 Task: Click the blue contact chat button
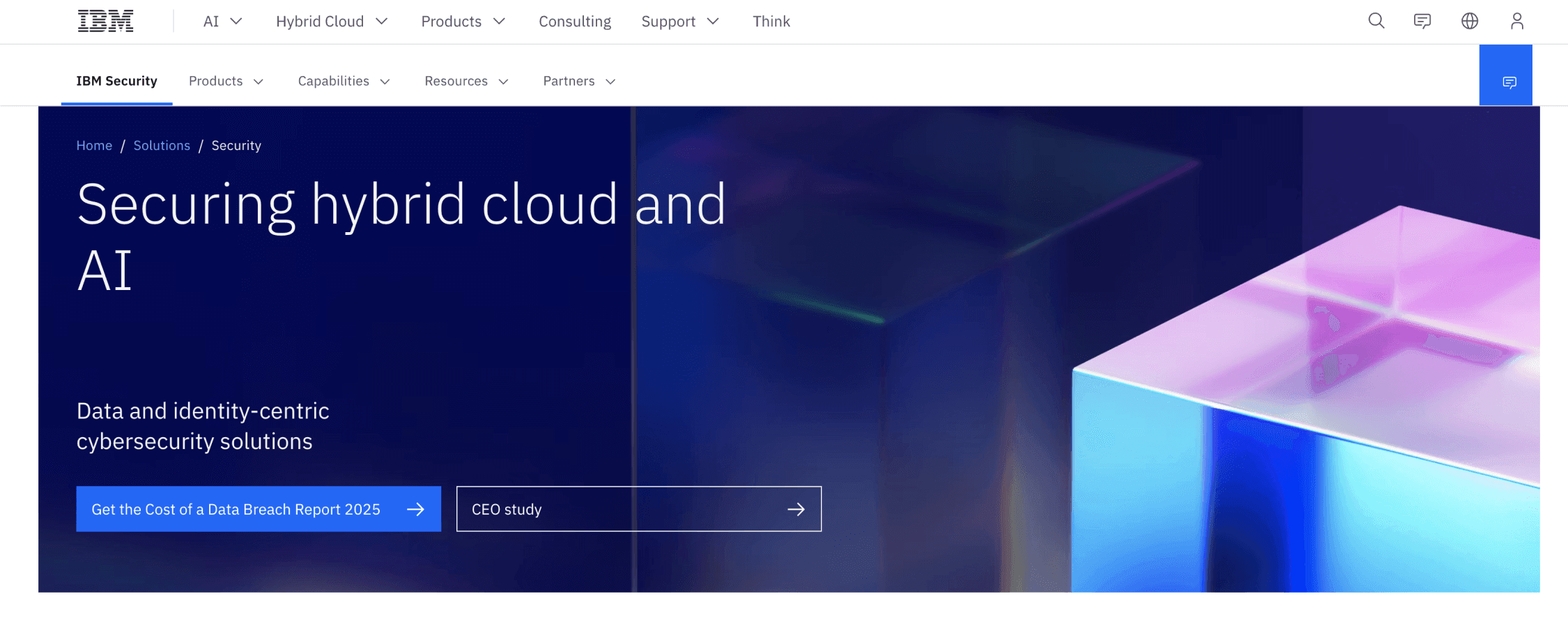click(x=1505, y=82)
